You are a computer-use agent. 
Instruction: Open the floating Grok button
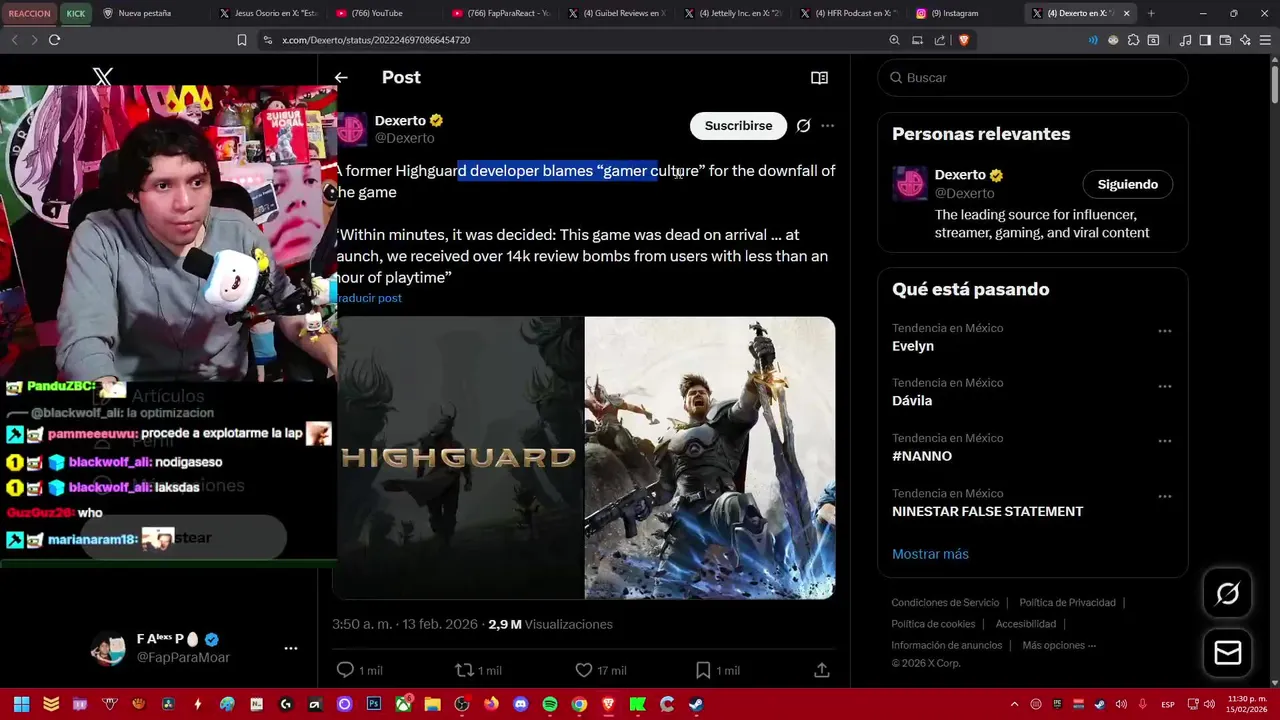coord(1227,594)
